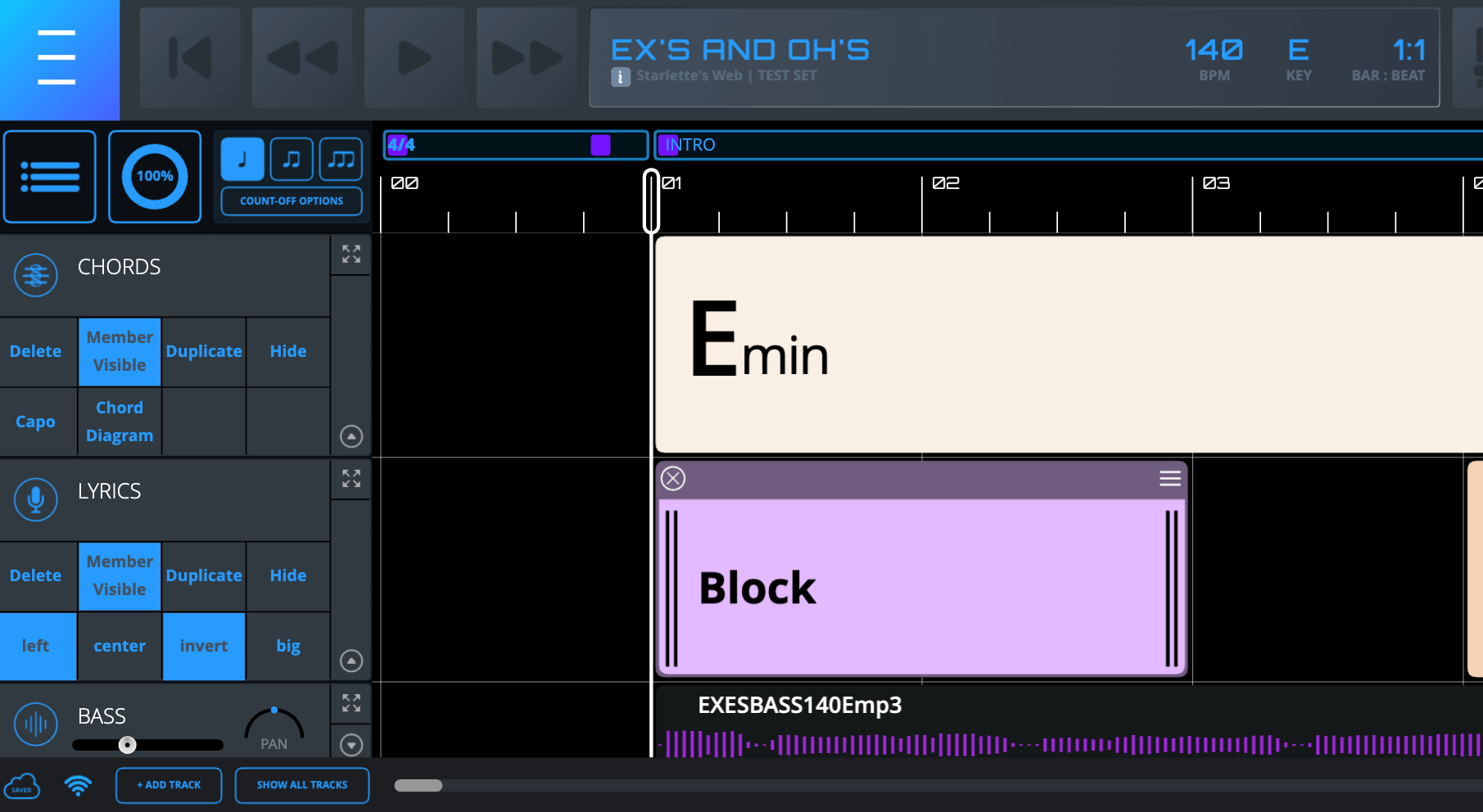This screenshot has width=1483, height=812.
Task: Open the Block clip hamburger menu
Action: pyautogui.click(x=1169, y=478)
